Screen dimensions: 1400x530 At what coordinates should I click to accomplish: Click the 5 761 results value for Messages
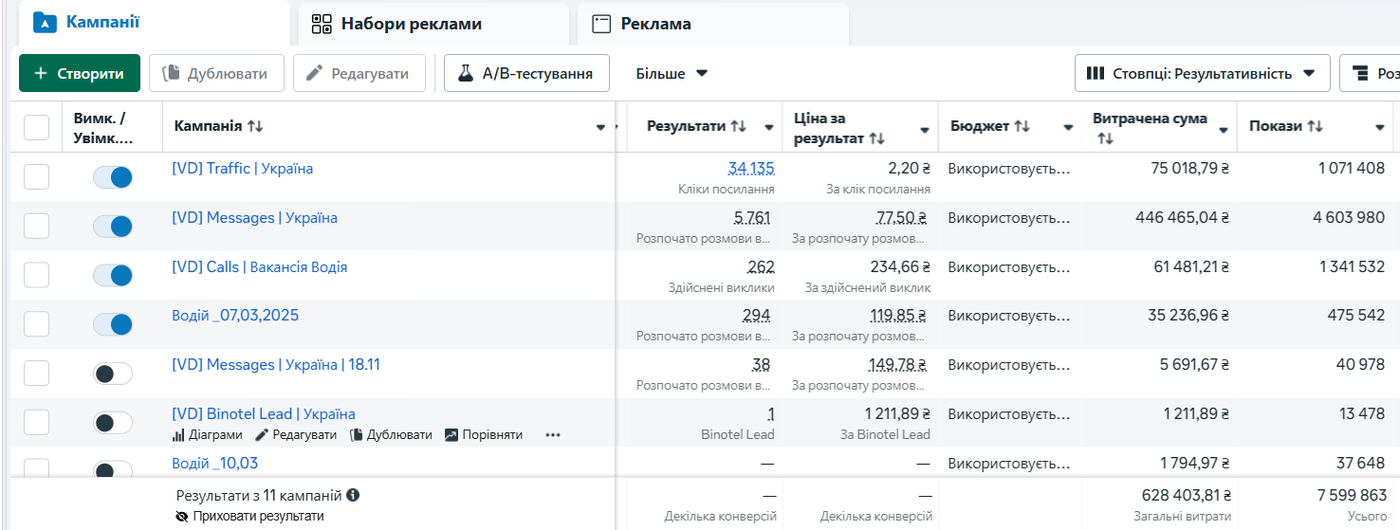(752, 217)
